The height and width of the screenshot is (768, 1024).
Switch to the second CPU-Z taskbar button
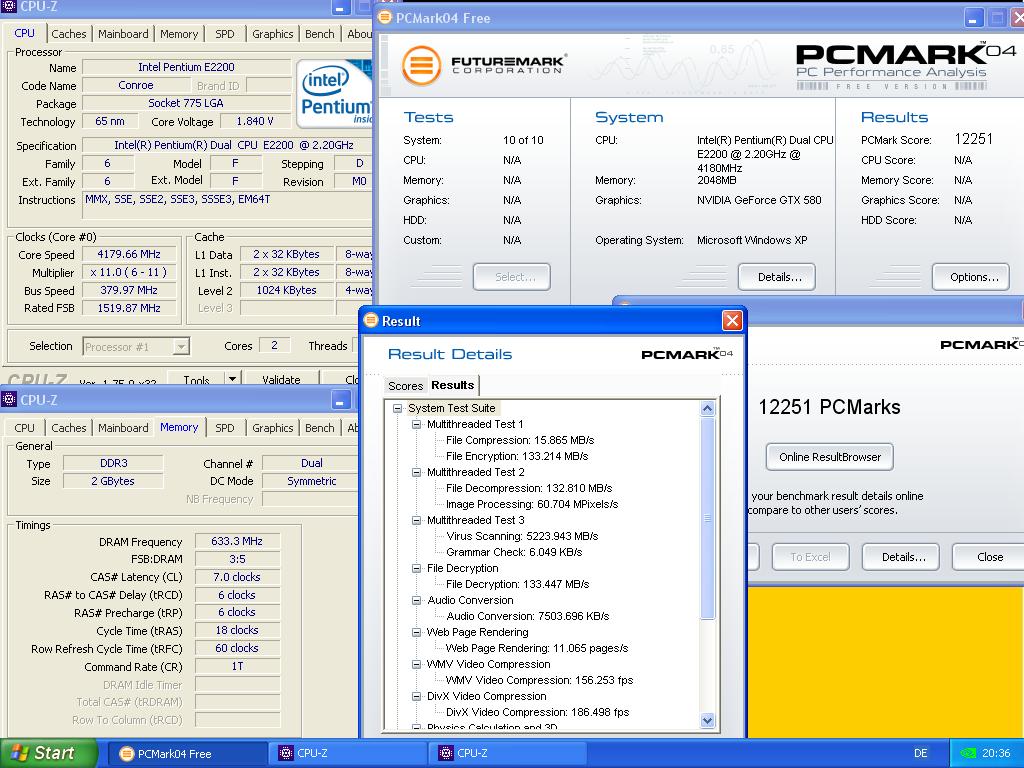point(507,754)
